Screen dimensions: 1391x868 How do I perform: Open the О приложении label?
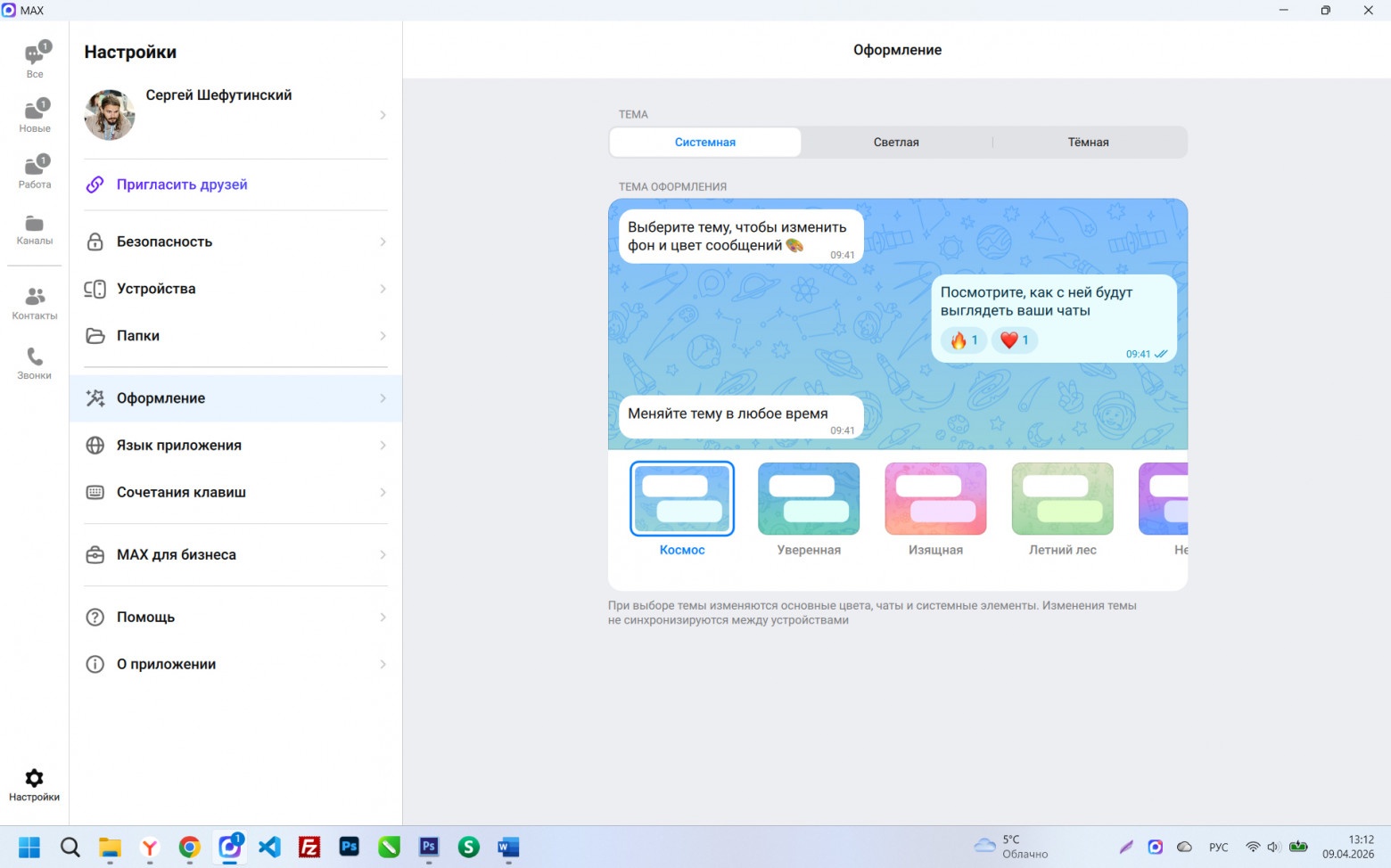click(x=166, y=664)
